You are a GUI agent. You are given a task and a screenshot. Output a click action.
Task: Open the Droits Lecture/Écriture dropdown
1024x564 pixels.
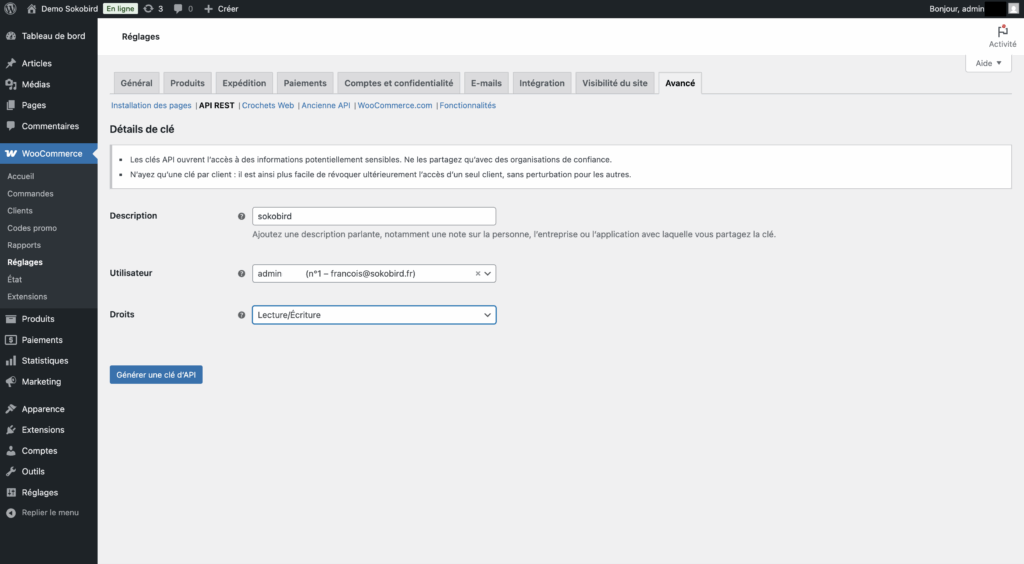click(374, 315)
